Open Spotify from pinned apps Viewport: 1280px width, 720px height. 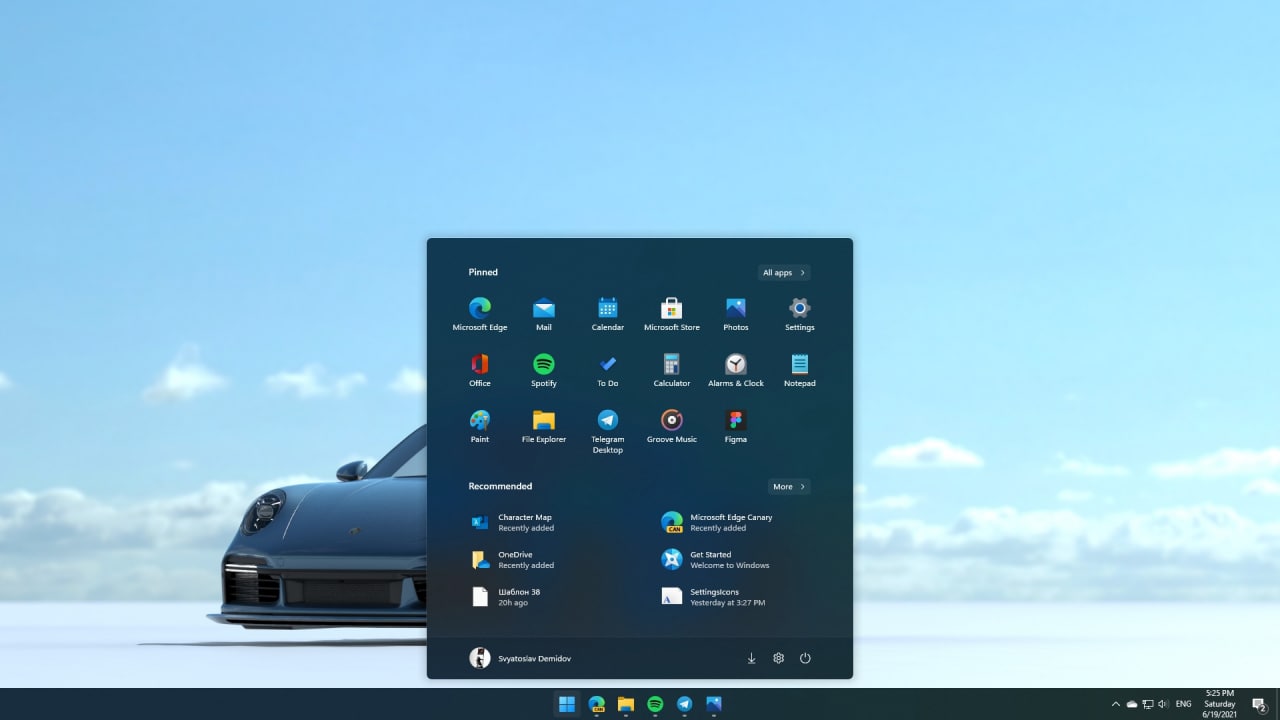pyautogui.click(x=544, y=370)
